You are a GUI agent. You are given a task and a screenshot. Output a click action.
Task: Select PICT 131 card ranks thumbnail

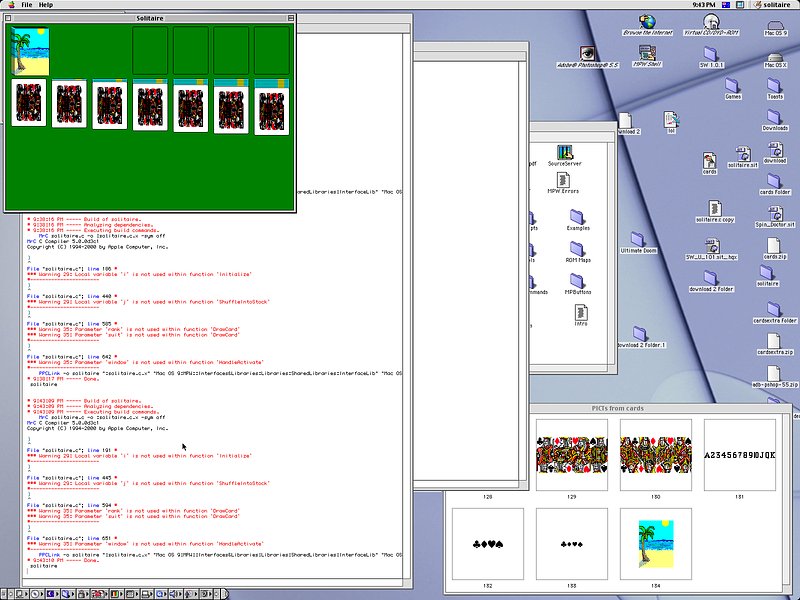740,454
